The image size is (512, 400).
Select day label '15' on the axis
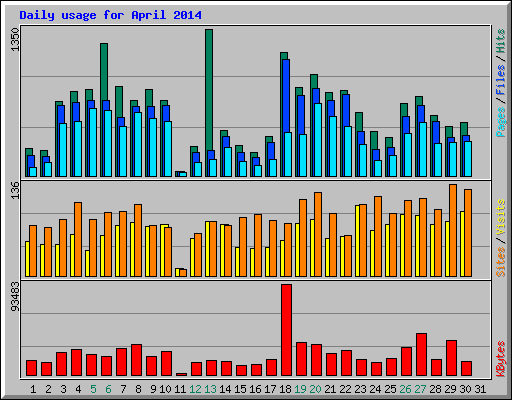240,389
